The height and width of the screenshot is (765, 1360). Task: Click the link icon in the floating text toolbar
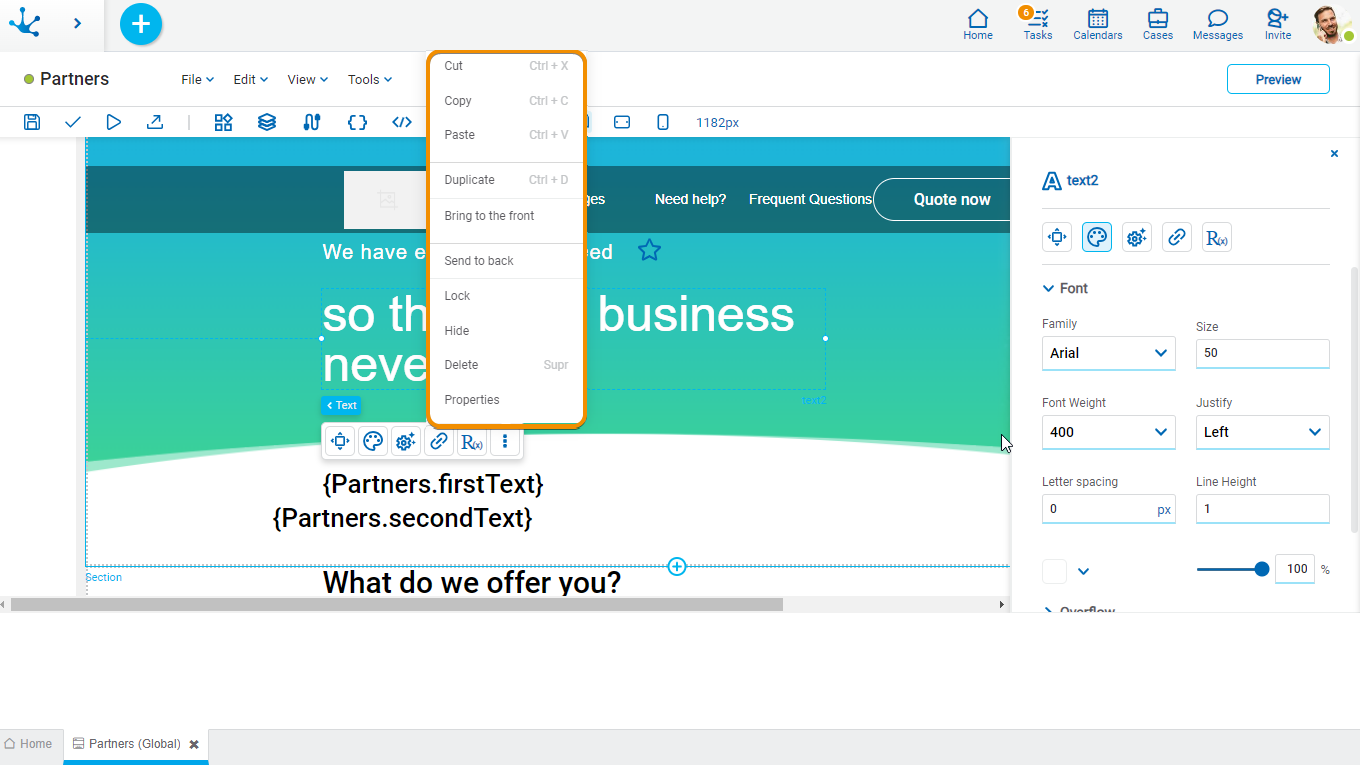coord(438,441)
